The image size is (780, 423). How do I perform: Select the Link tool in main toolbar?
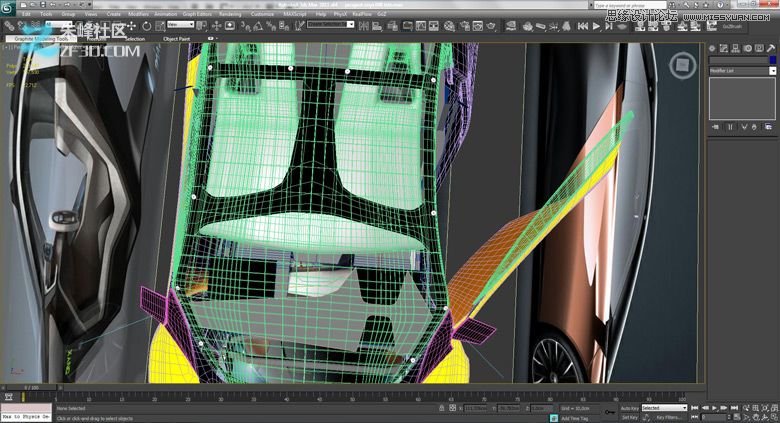(x=8, y=26)
